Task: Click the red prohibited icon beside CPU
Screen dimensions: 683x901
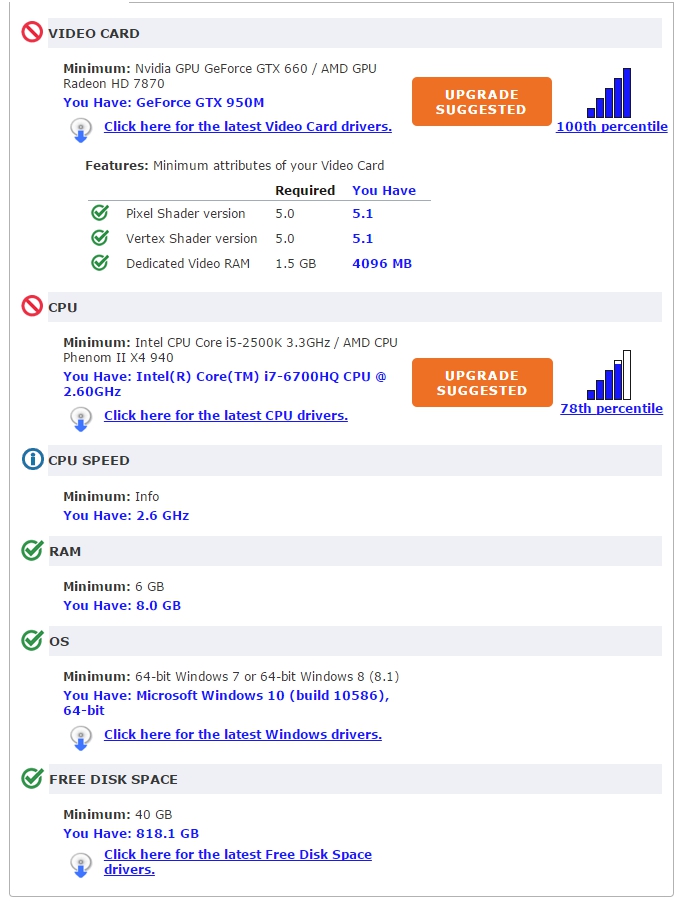Action: pos(32,306)
